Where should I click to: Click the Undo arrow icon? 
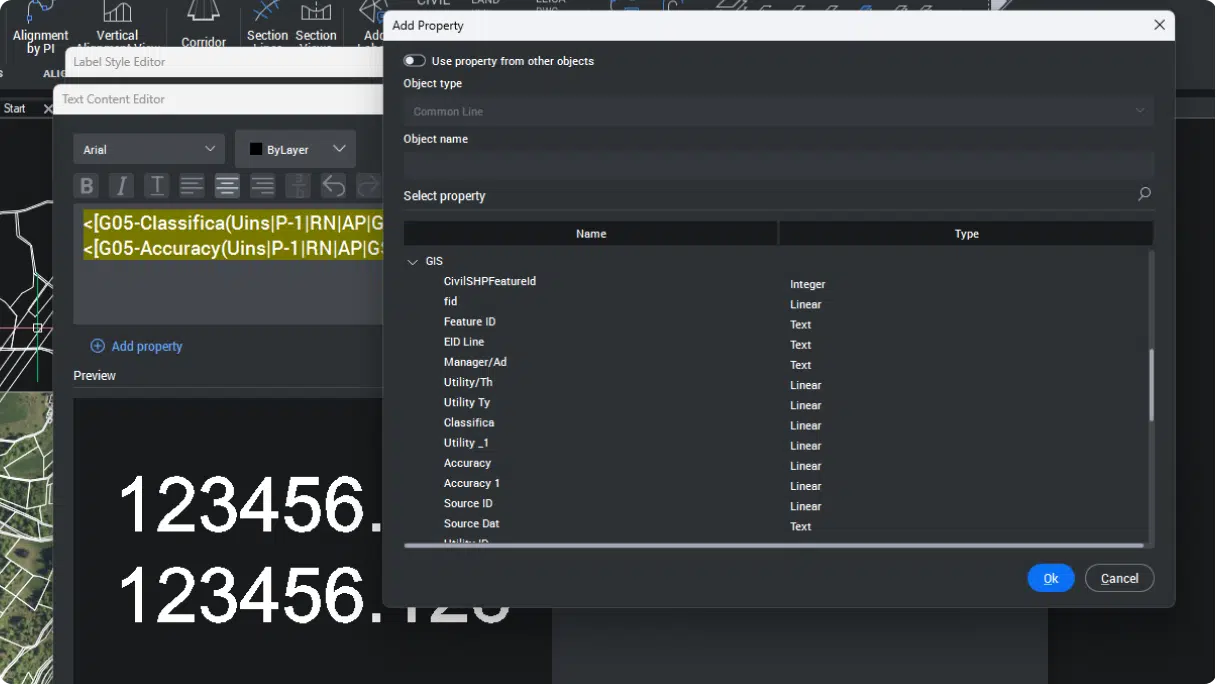(x=333, y=186)
